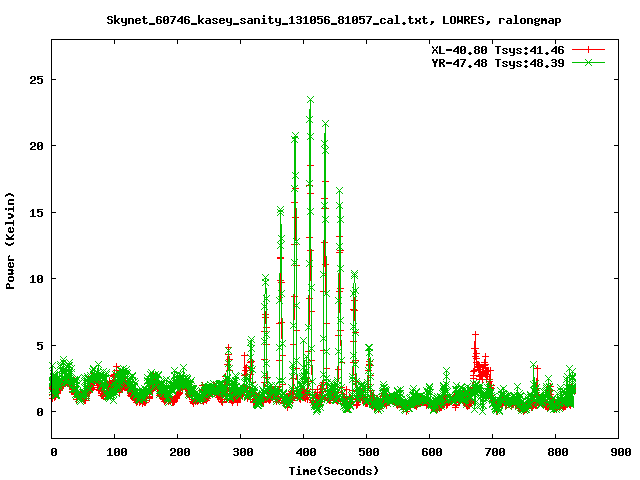Click the x-axis tick label 100
This screenshot has width=640, height=480.
117,452
